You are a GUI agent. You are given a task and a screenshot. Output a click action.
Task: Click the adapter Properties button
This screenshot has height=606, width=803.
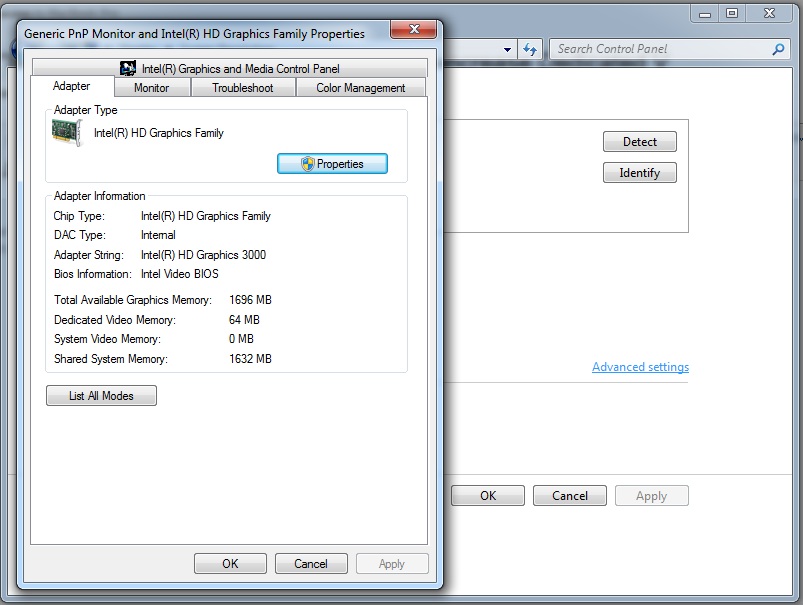(x=332, y=164)
